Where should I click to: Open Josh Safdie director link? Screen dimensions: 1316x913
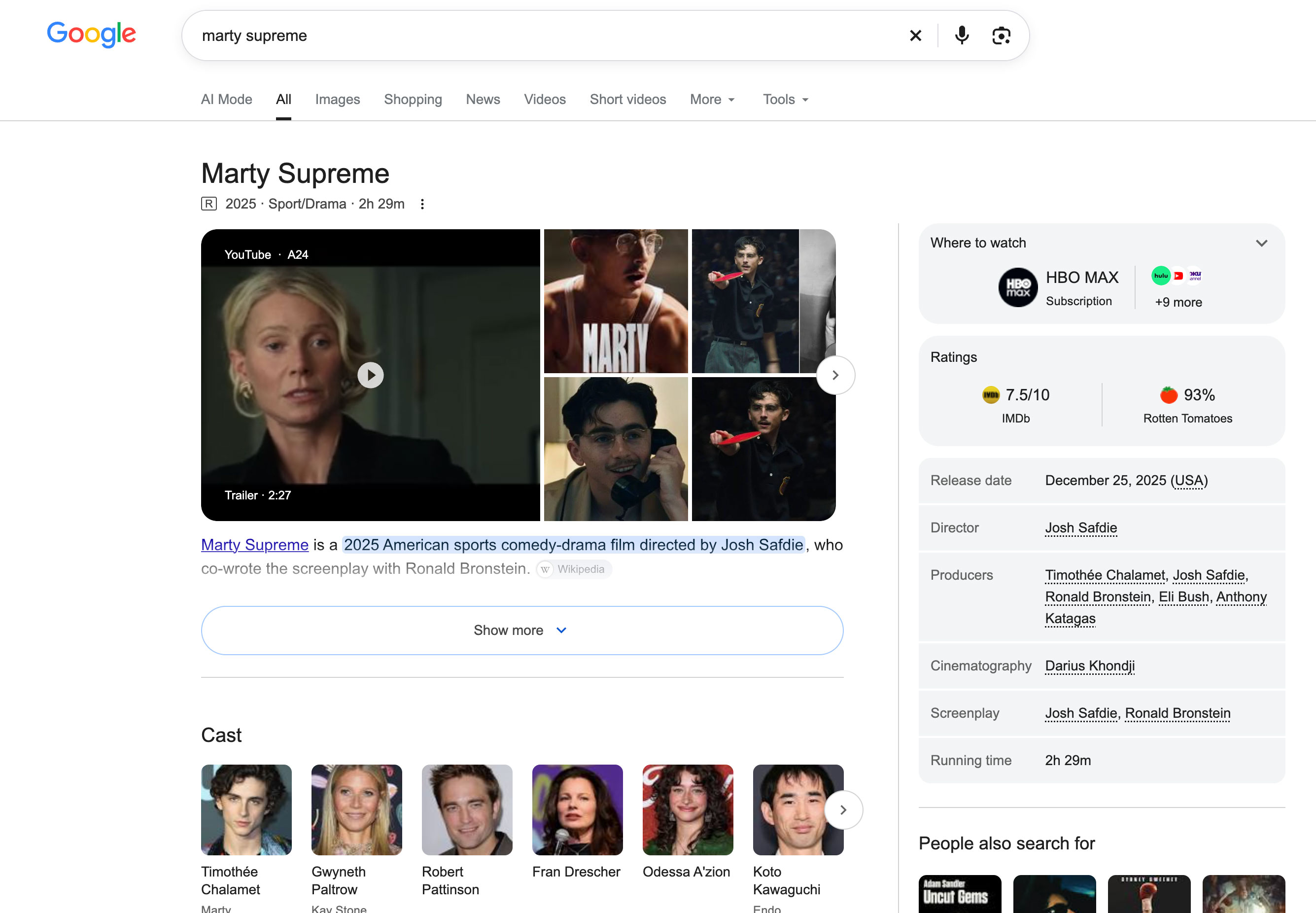click(1081, 527)
